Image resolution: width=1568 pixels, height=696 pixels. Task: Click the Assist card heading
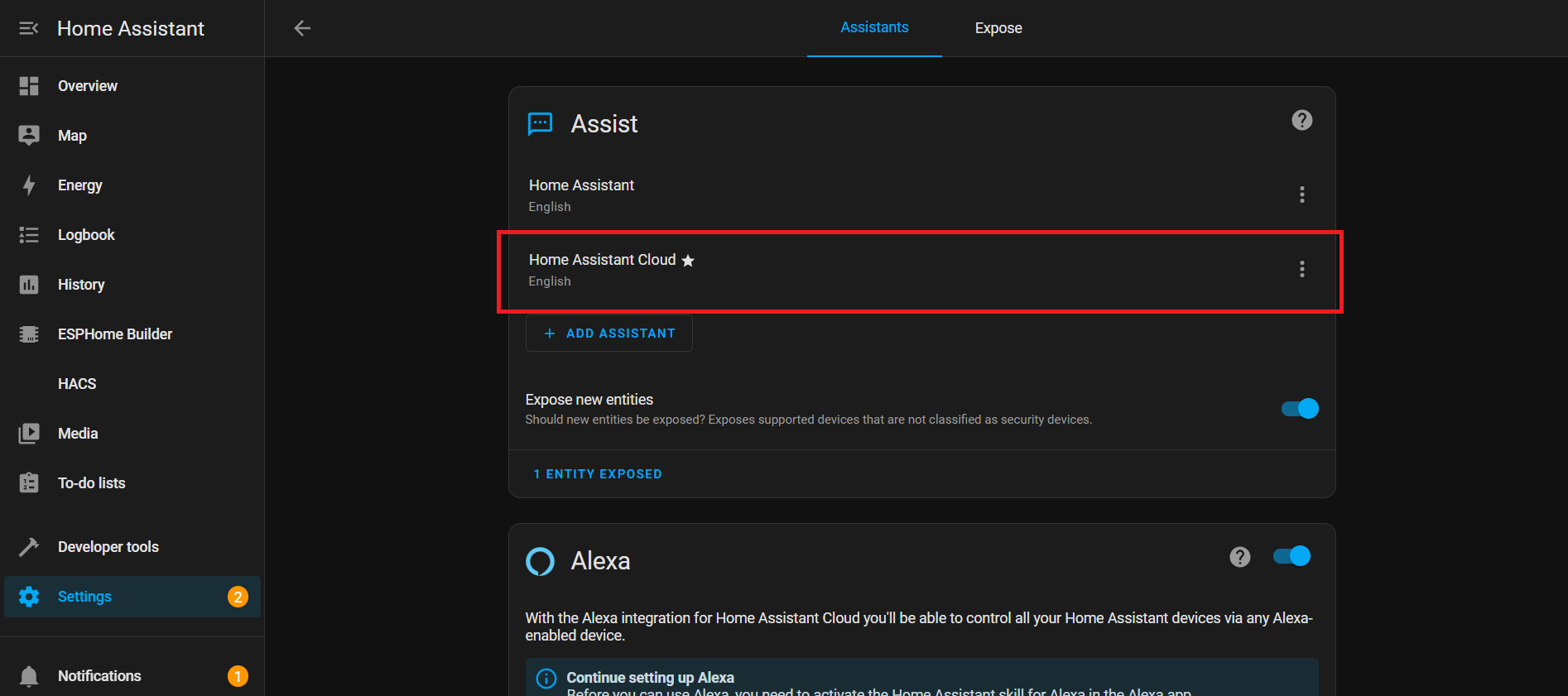[604, 124]
